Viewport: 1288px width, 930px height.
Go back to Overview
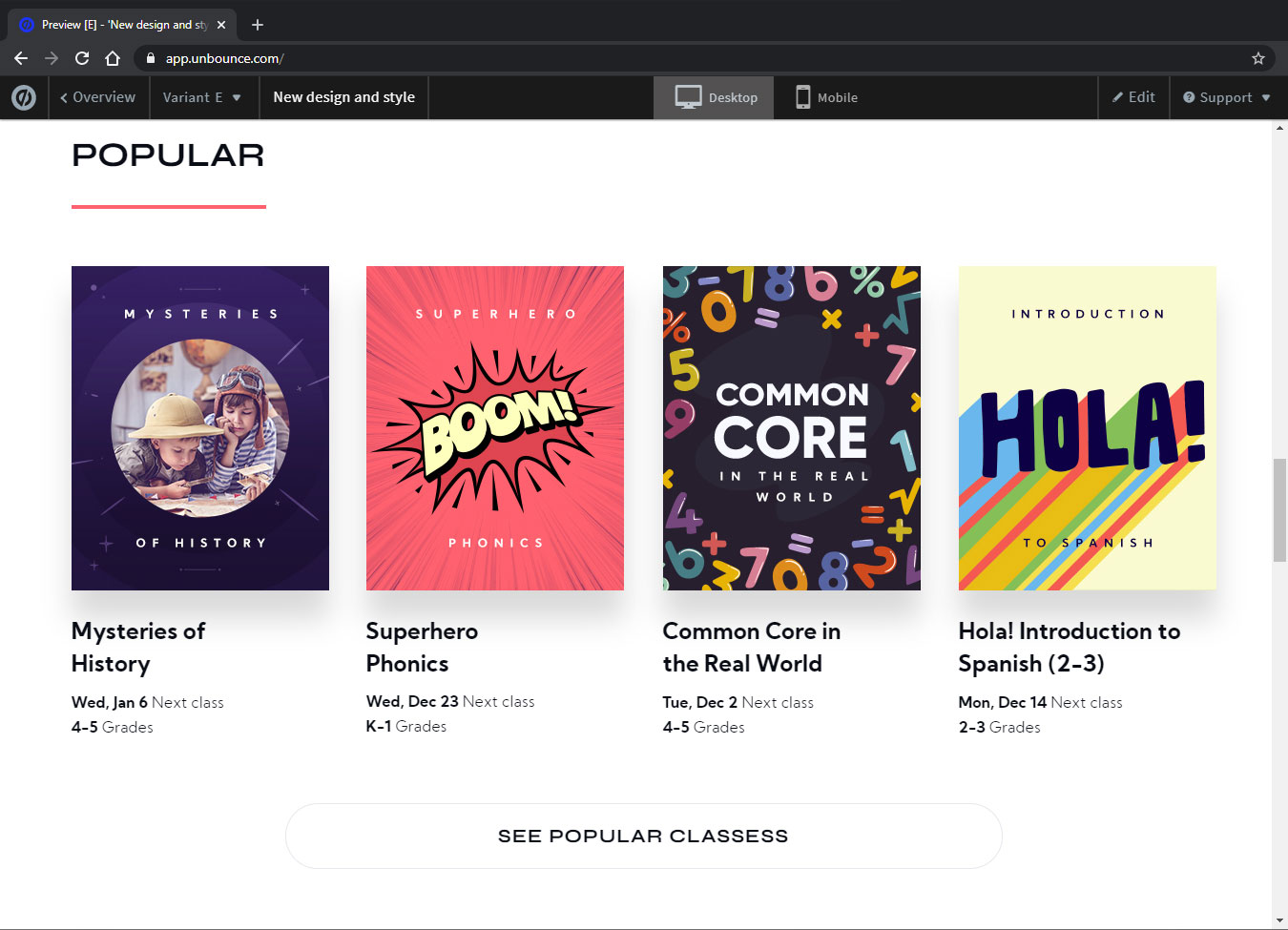click(x=97, y=97)
